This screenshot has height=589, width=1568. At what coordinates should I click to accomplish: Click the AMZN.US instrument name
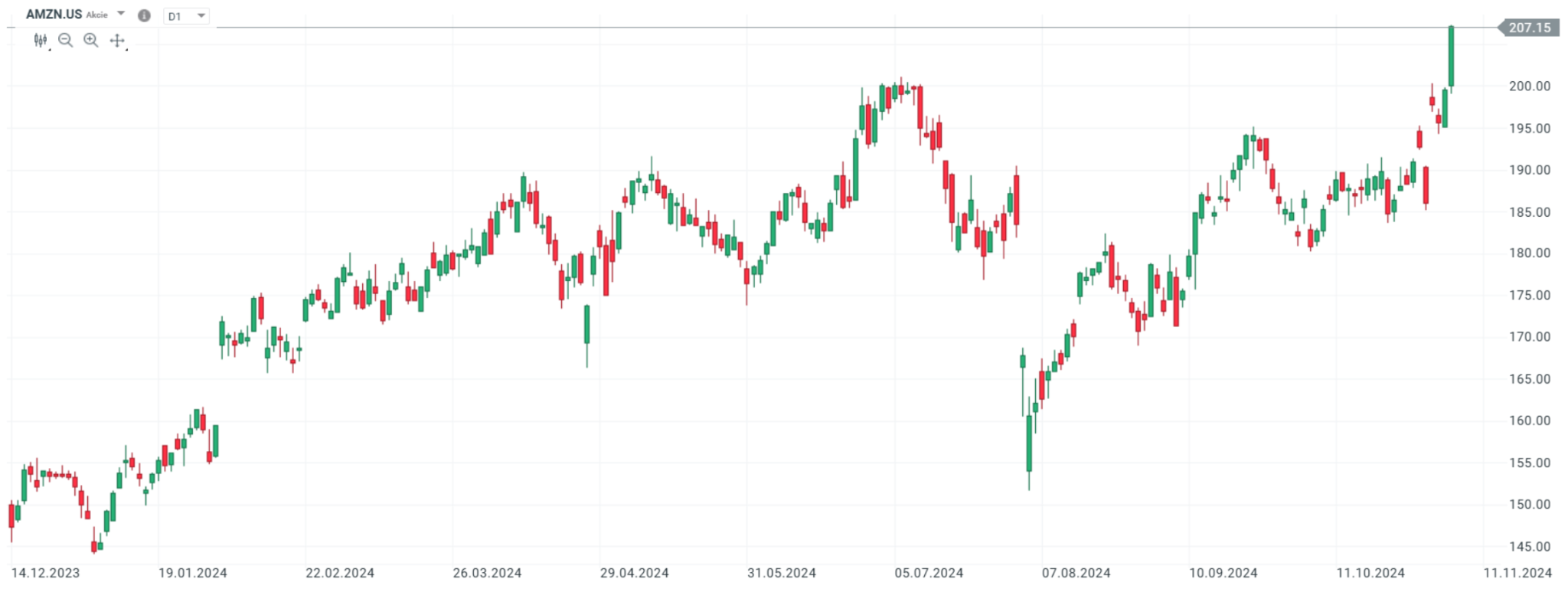(x=54, y=14)
